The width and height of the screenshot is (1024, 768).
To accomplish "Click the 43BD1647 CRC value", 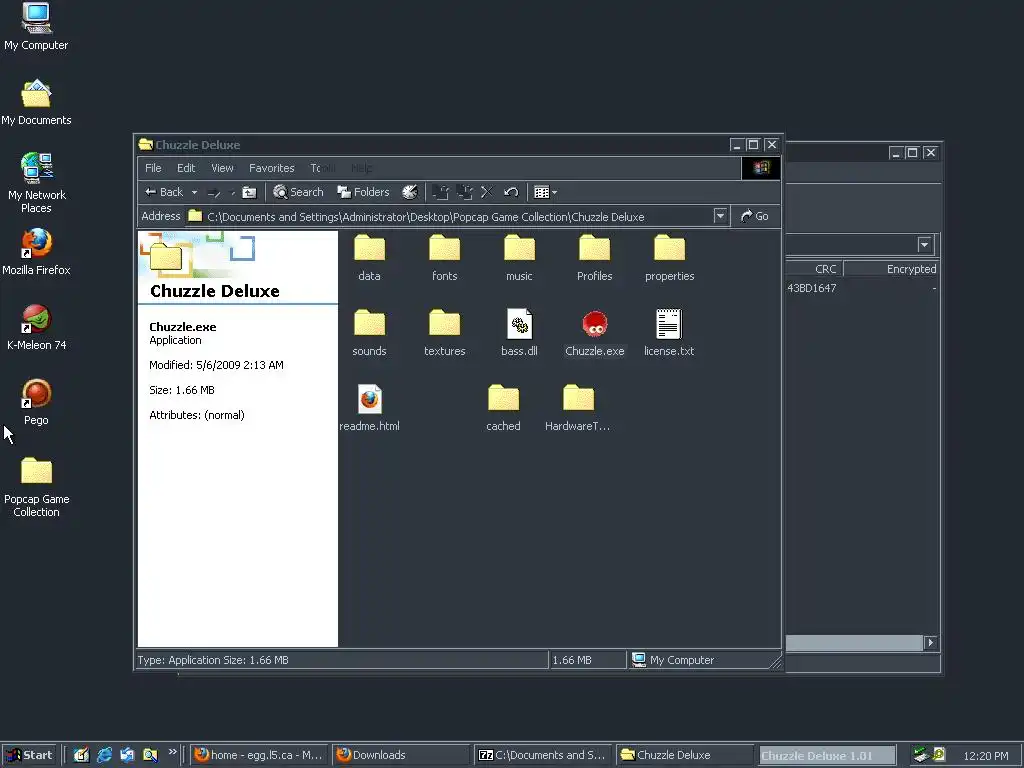I will pos(811,288).
